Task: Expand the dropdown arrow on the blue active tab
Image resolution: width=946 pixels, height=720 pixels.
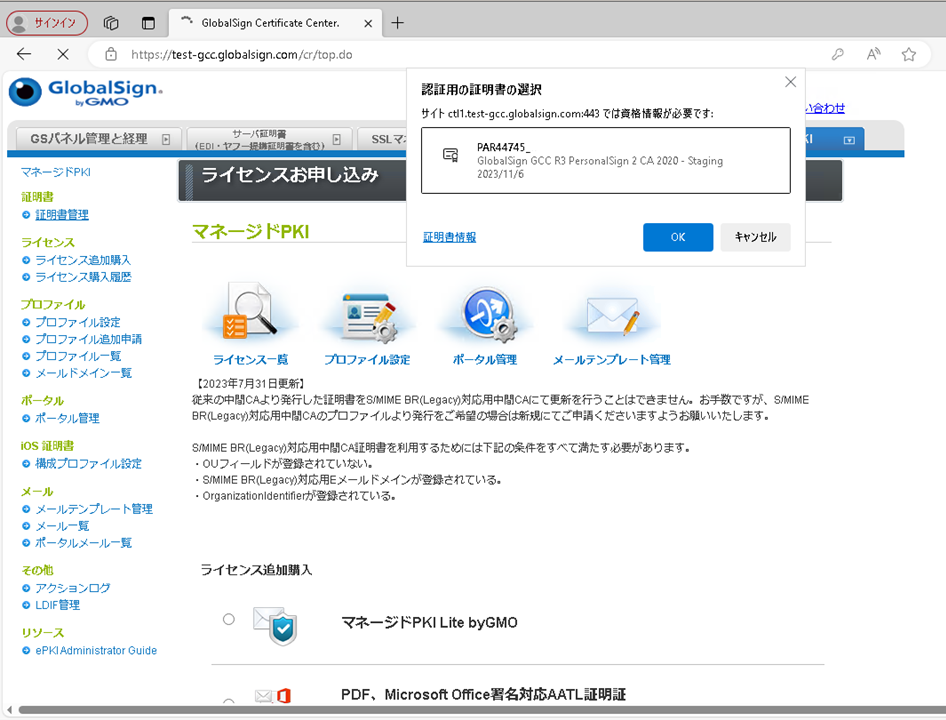Action: (848, 141)
